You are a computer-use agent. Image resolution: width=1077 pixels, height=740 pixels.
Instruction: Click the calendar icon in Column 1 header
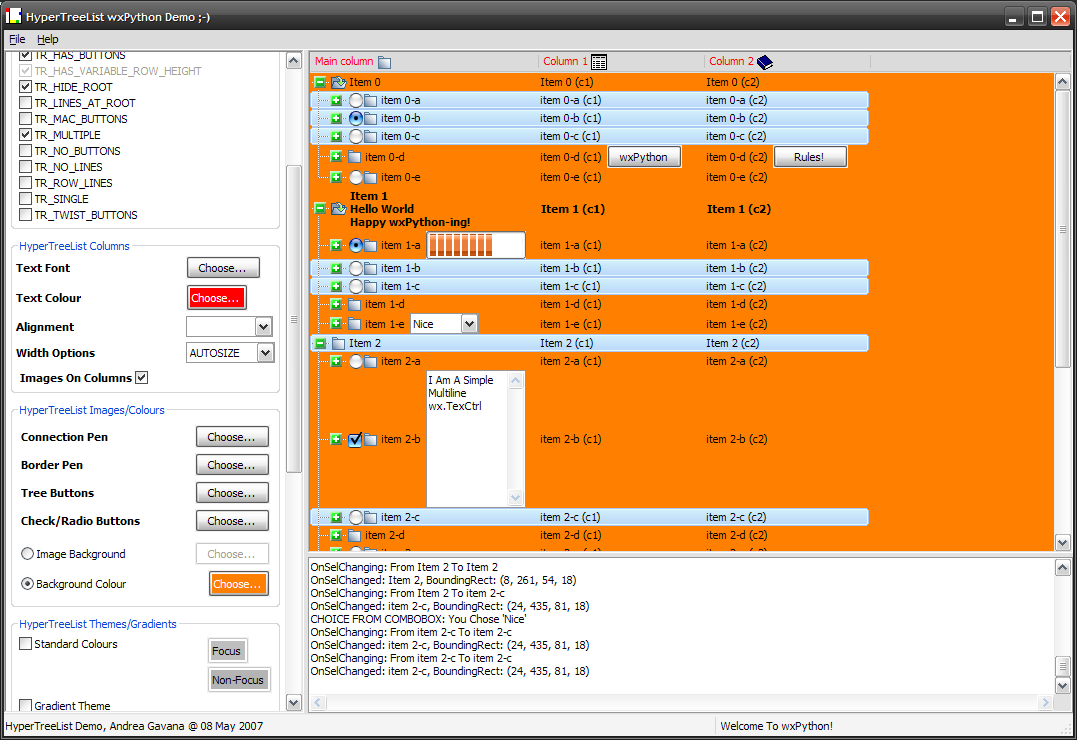point(599,62)
